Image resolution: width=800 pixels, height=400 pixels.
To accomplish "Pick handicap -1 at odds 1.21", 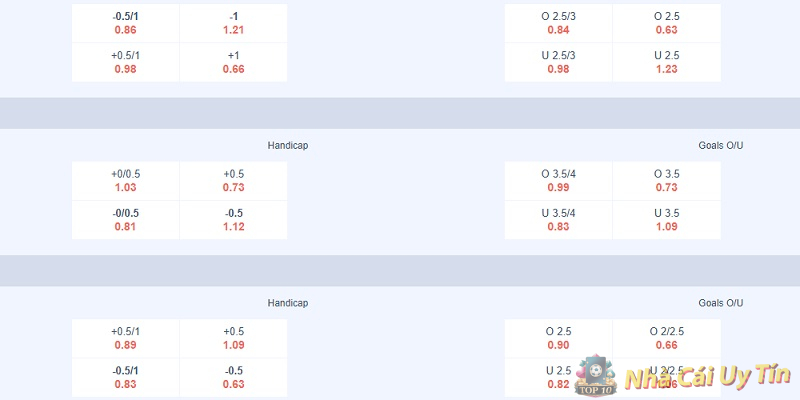I will coord(233,23).
